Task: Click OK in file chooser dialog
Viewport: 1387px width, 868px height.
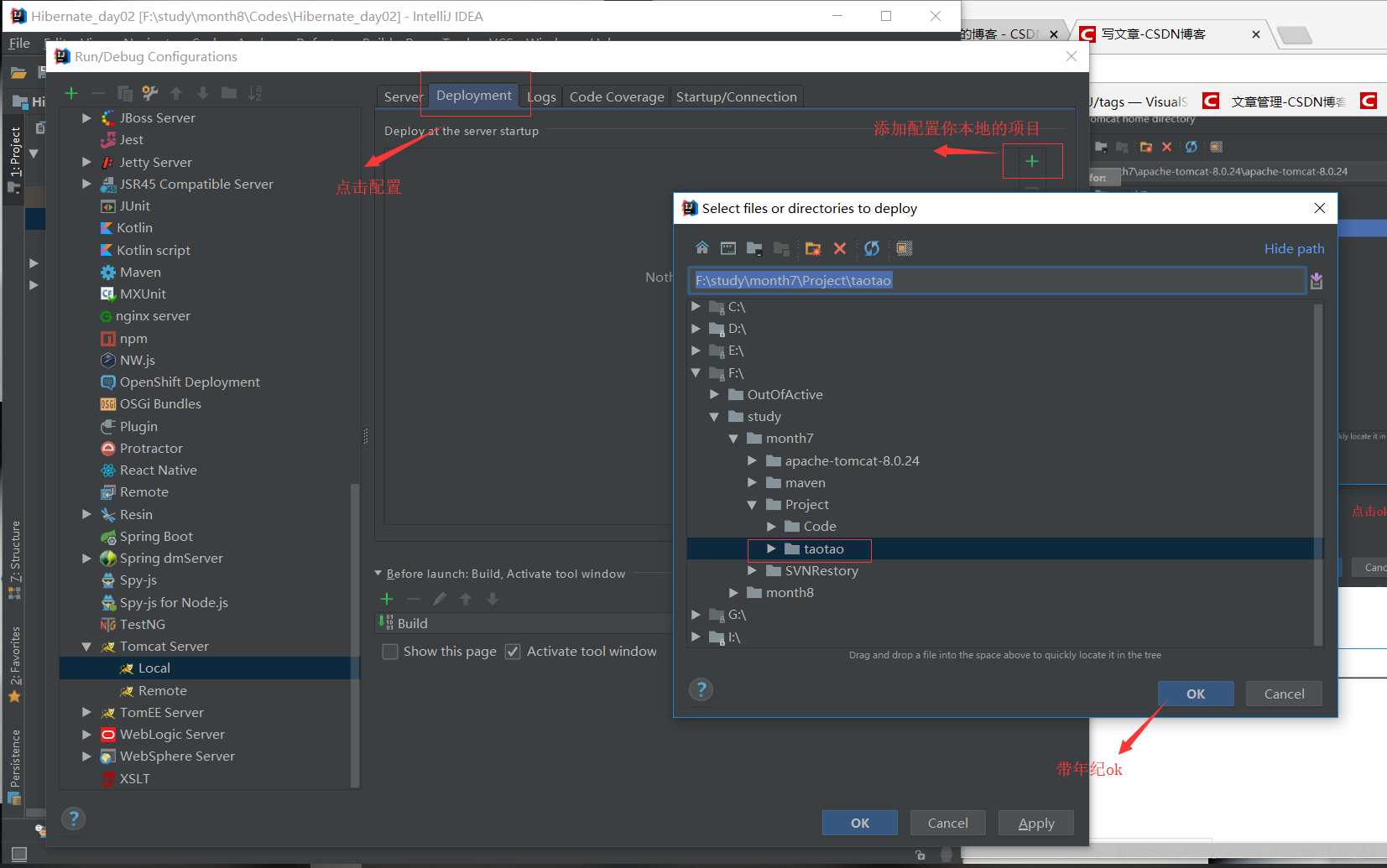Action: click(x=1196, y=694)
